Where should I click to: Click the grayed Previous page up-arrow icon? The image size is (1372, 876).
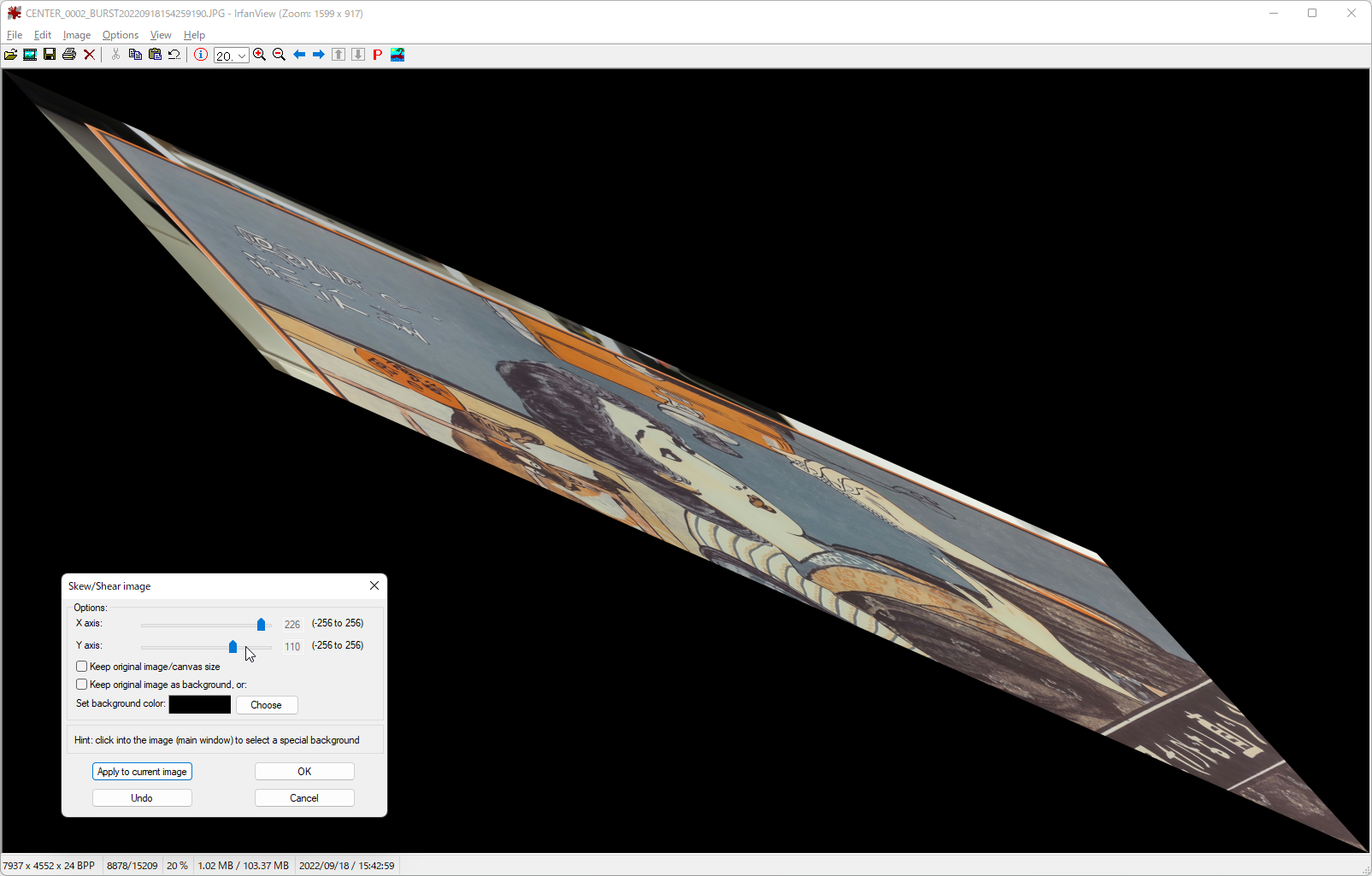339,55
